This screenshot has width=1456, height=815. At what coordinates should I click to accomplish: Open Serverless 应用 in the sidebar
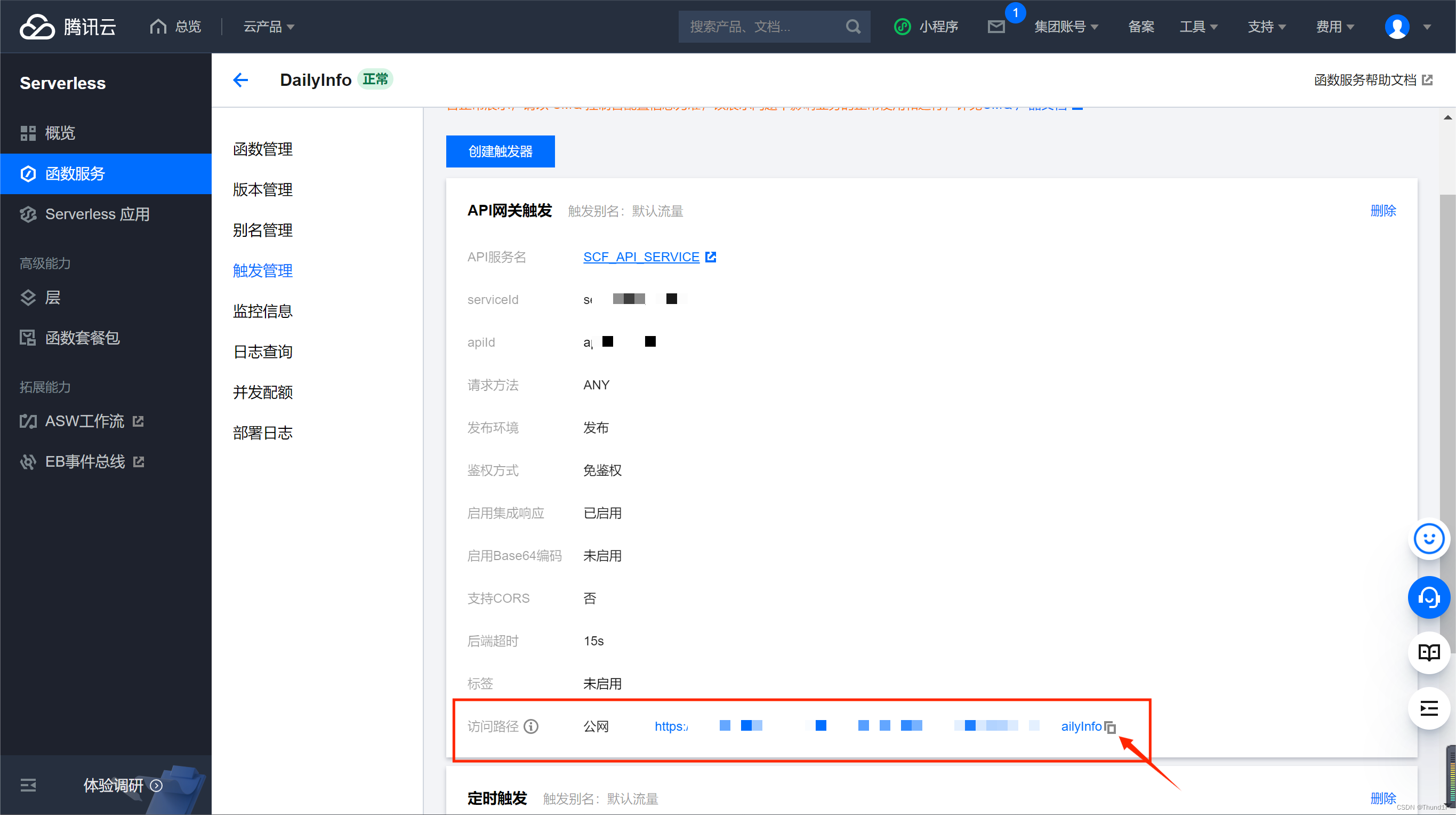106,214
